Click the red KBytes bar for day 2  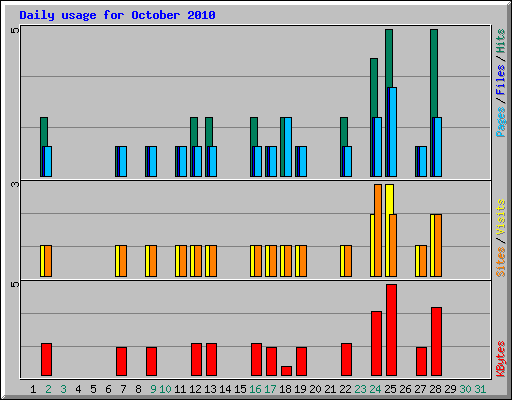tap(47, 360)
